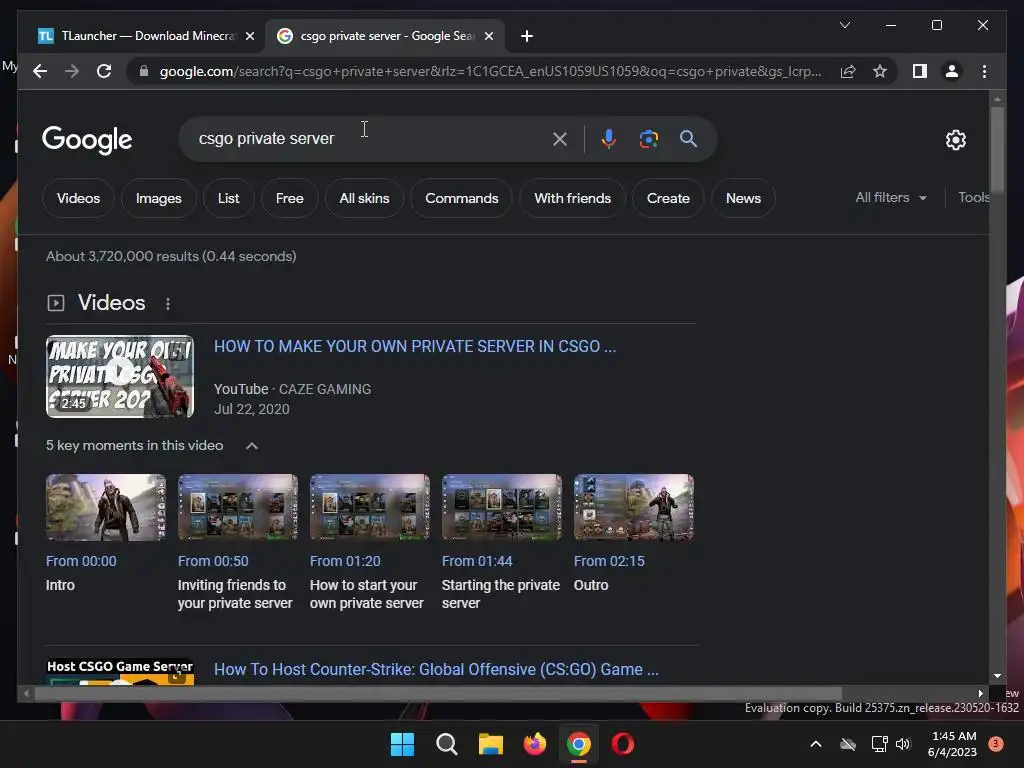
Task: Select the Create filter chip
Action: pos(668,198)
